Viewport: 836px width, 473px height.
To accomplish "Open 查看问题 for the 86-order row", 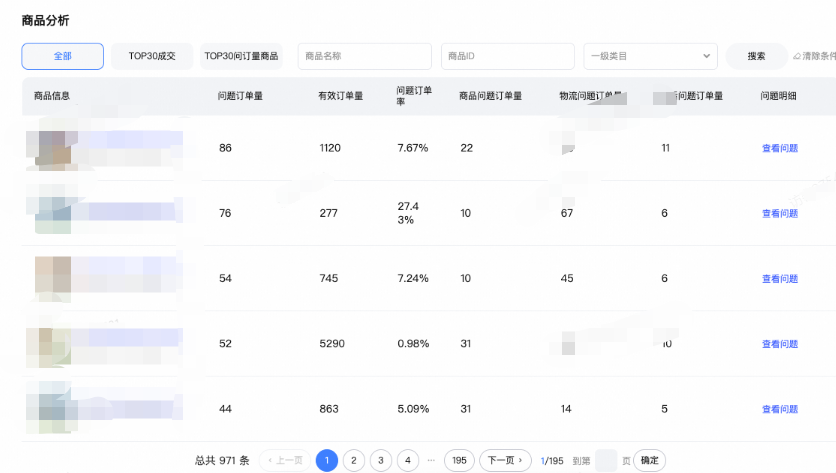I will point(779,148).
